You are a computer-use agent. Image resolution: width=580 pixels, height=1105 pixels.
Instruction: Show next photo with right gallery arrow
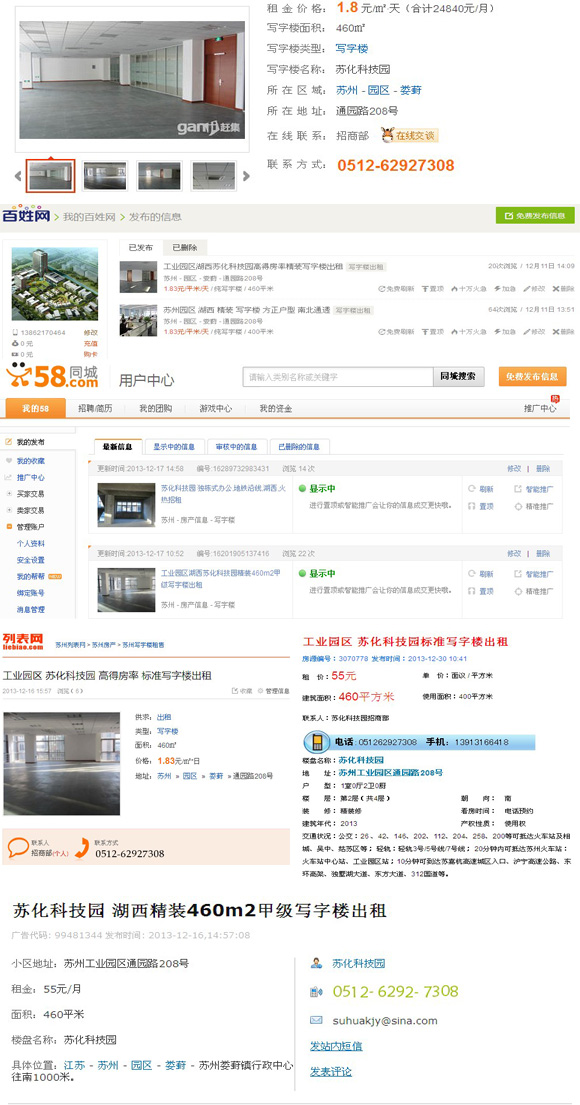[x=246, y=176]
